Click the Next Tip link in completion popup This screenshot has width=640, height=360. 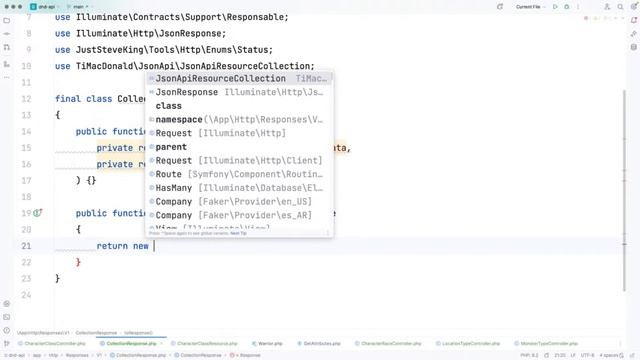(x=238, y=233)
